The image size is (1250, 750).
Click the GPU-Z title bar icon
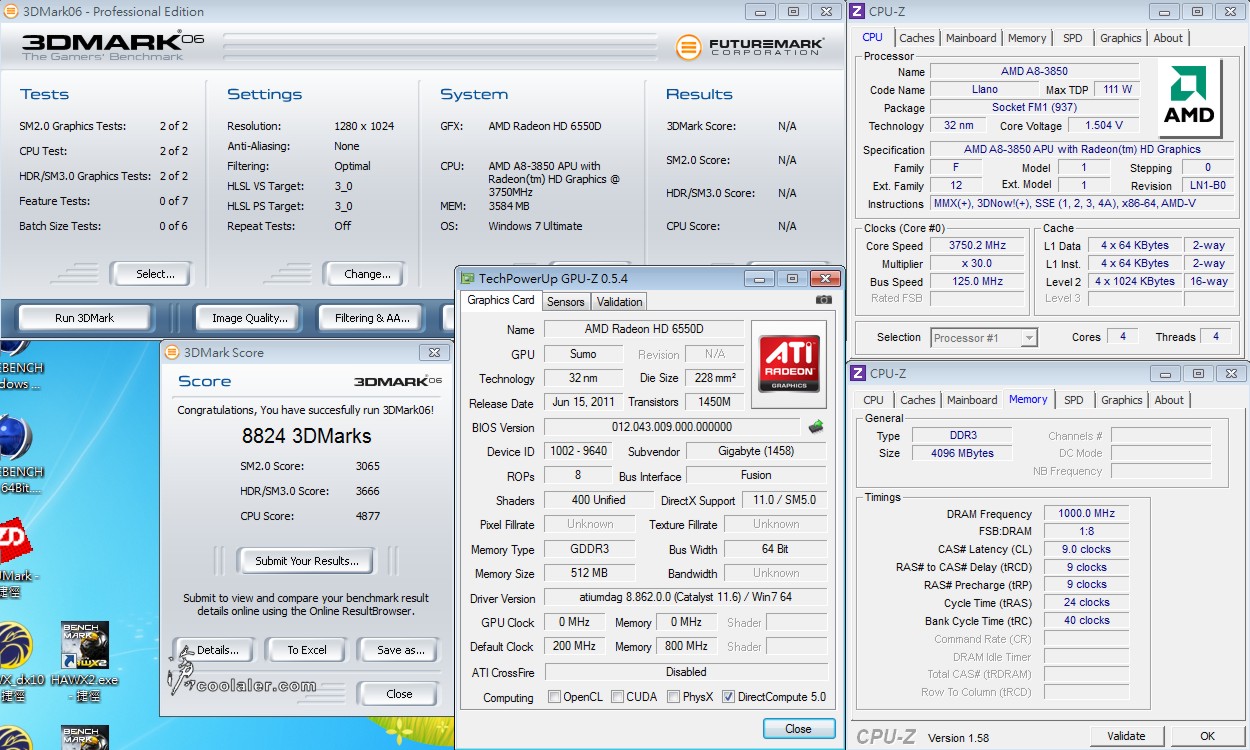467,278
